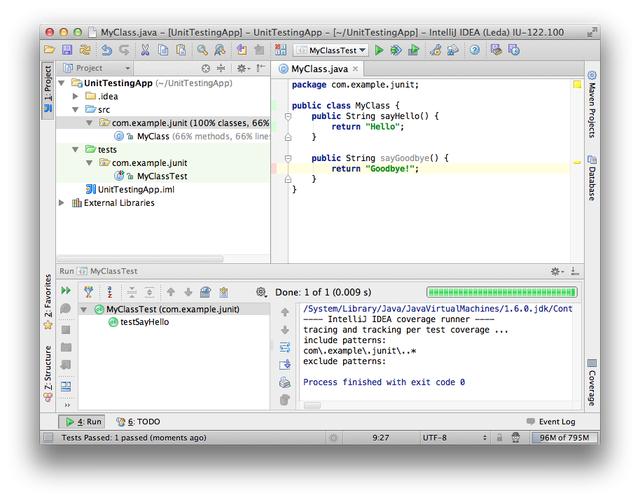640x500 pixels.
Task: Click the Help question mark icon
Action: tap(474, 50)
